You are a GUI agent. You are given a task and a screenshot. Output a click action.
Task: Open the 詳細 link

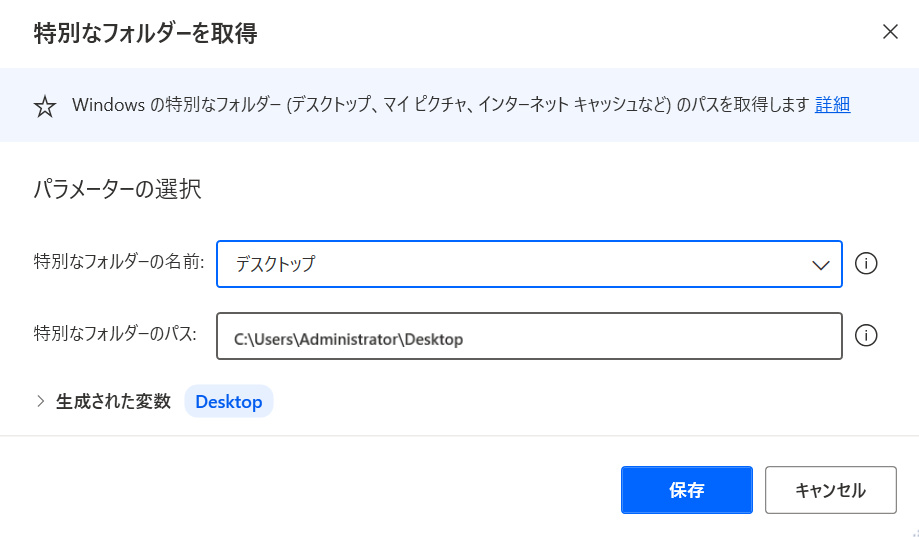coord(832,105)
